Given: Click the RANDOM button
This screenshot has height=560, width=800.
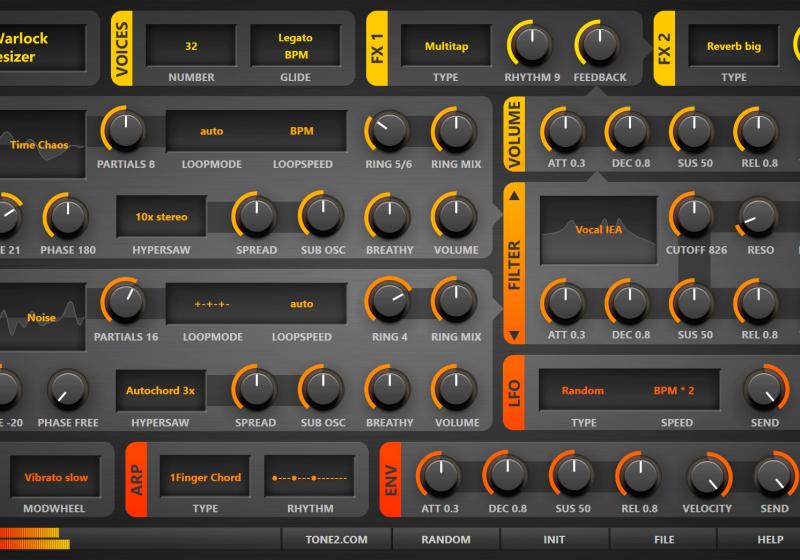Looking at the screenshot, I should [x=446, y=540].
